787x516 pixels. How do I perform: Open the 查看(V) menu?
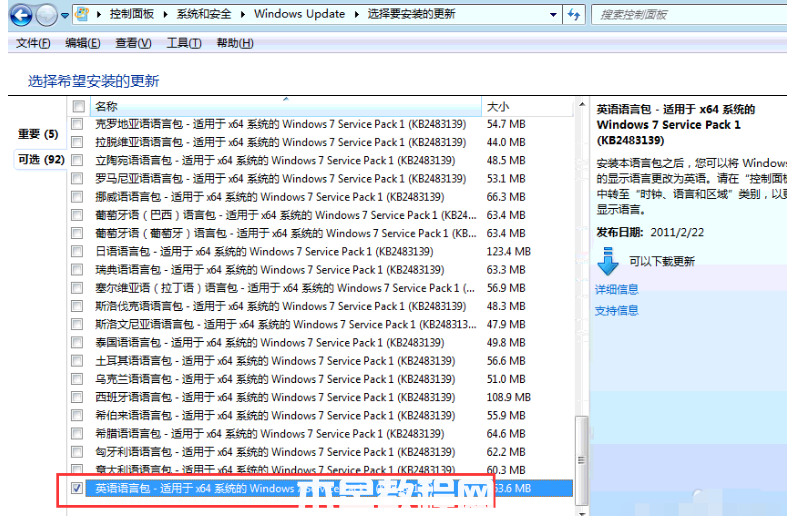(133, 43)
